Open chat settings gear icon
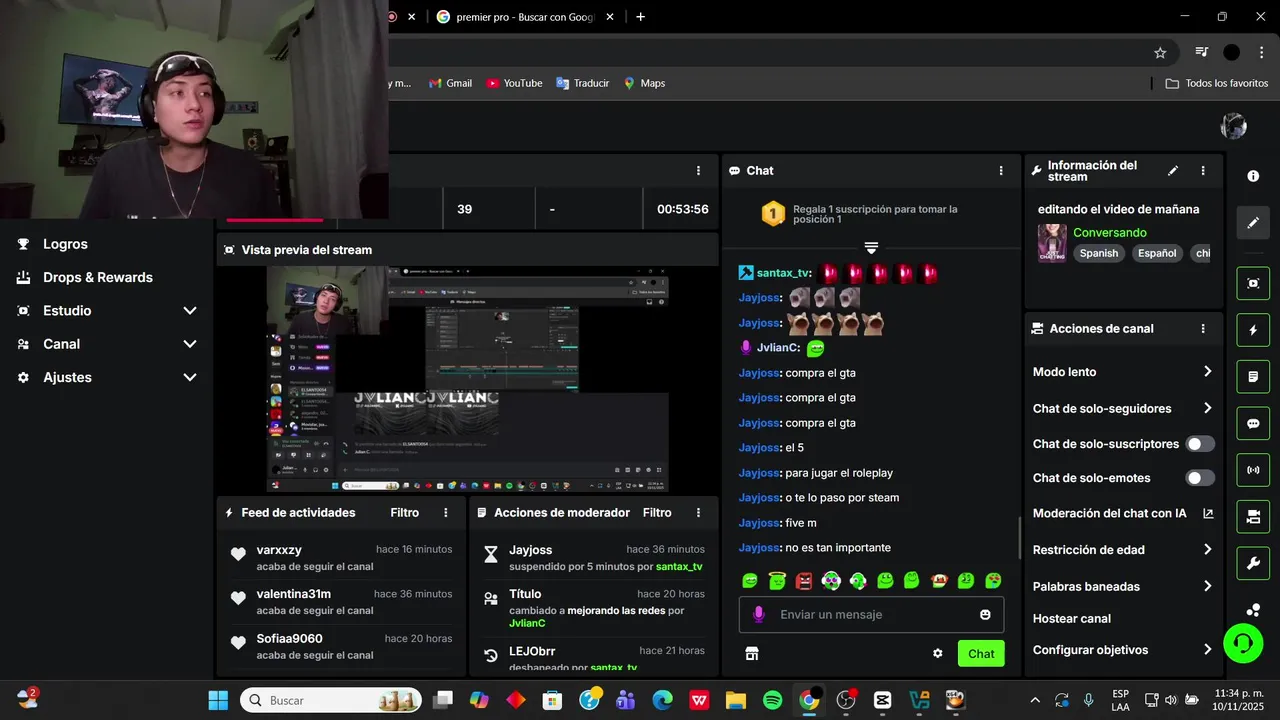Screen dimensions: 1280x720 pos(938,653)
